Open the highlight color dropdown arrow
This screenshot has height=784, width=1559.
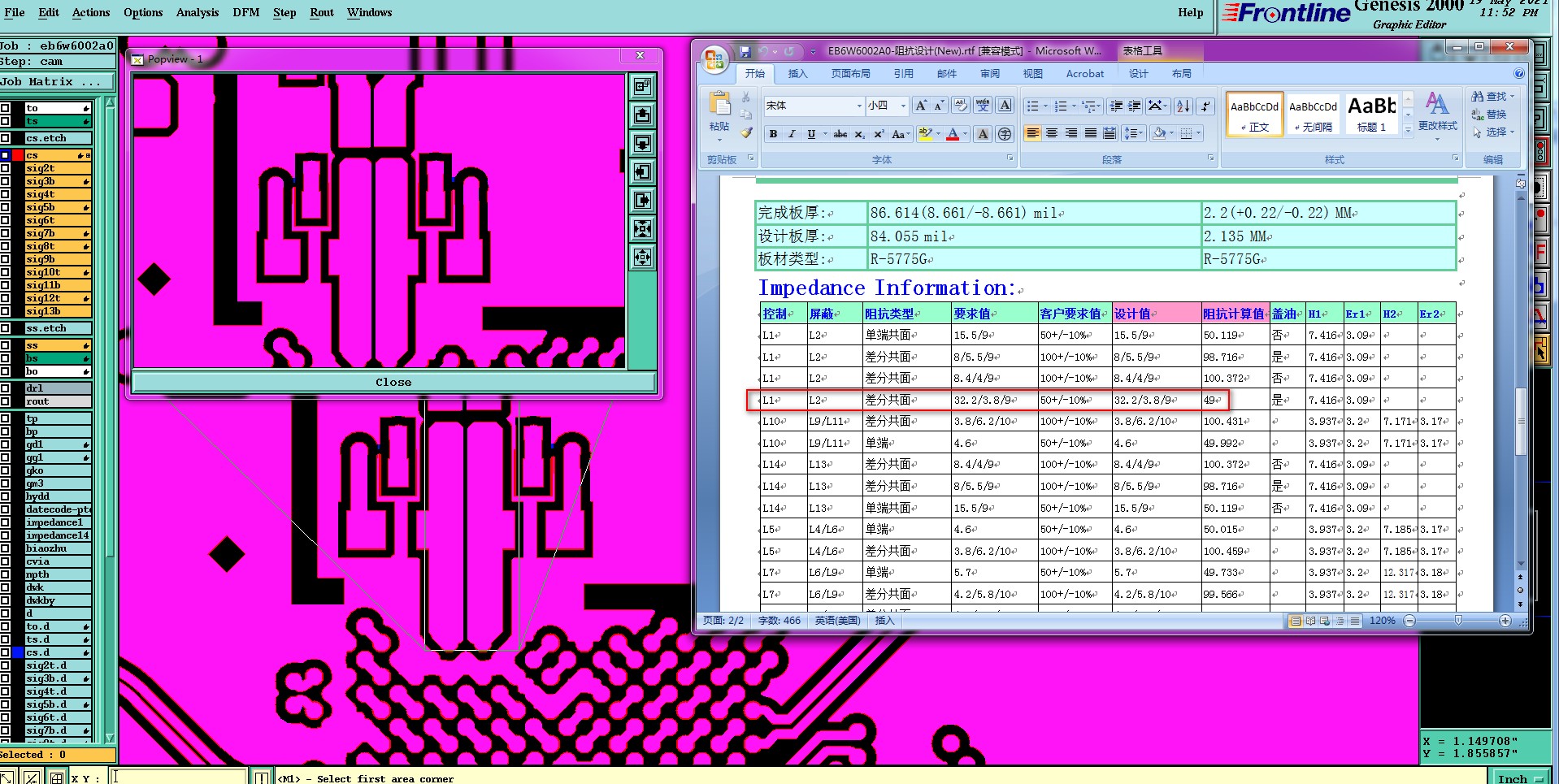pyautogui.click(x=938, y=134)
